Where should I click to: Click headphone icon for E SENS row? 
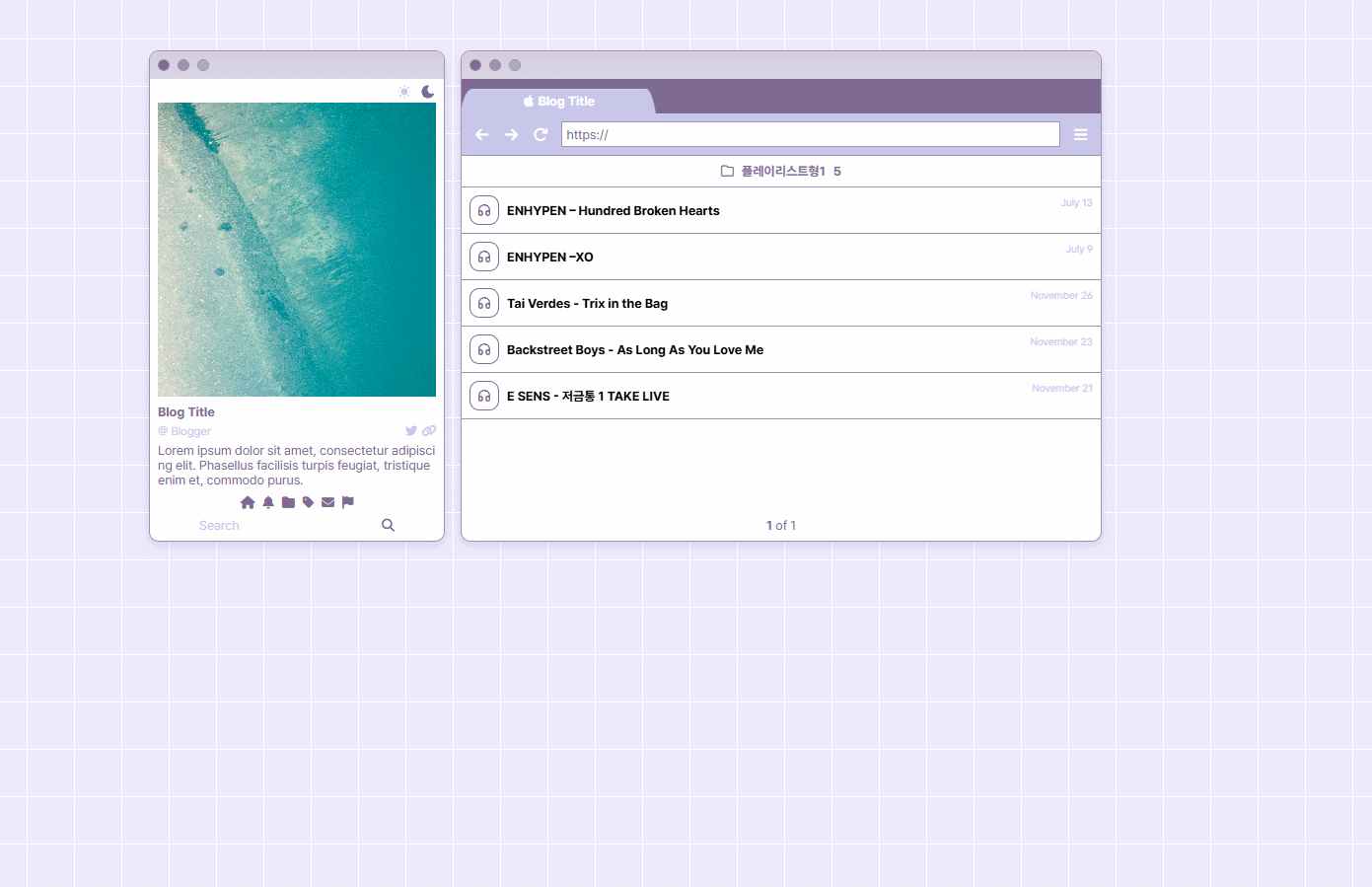[x=484, y=396]
